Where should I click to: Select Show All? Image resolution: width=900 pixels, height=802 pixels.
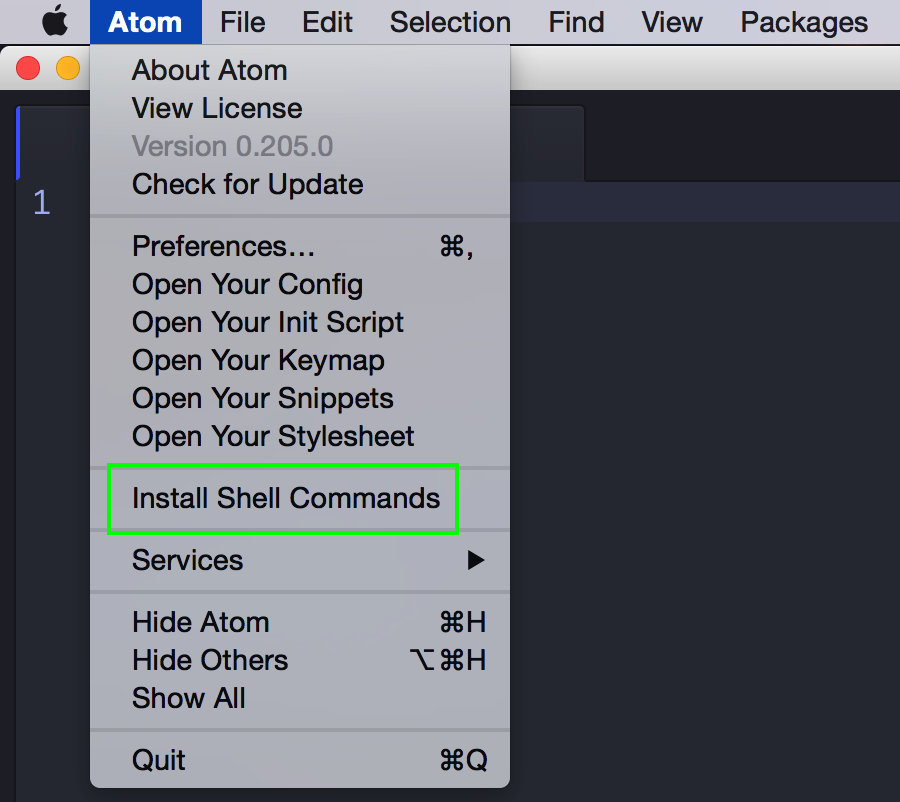coord(188,698)
